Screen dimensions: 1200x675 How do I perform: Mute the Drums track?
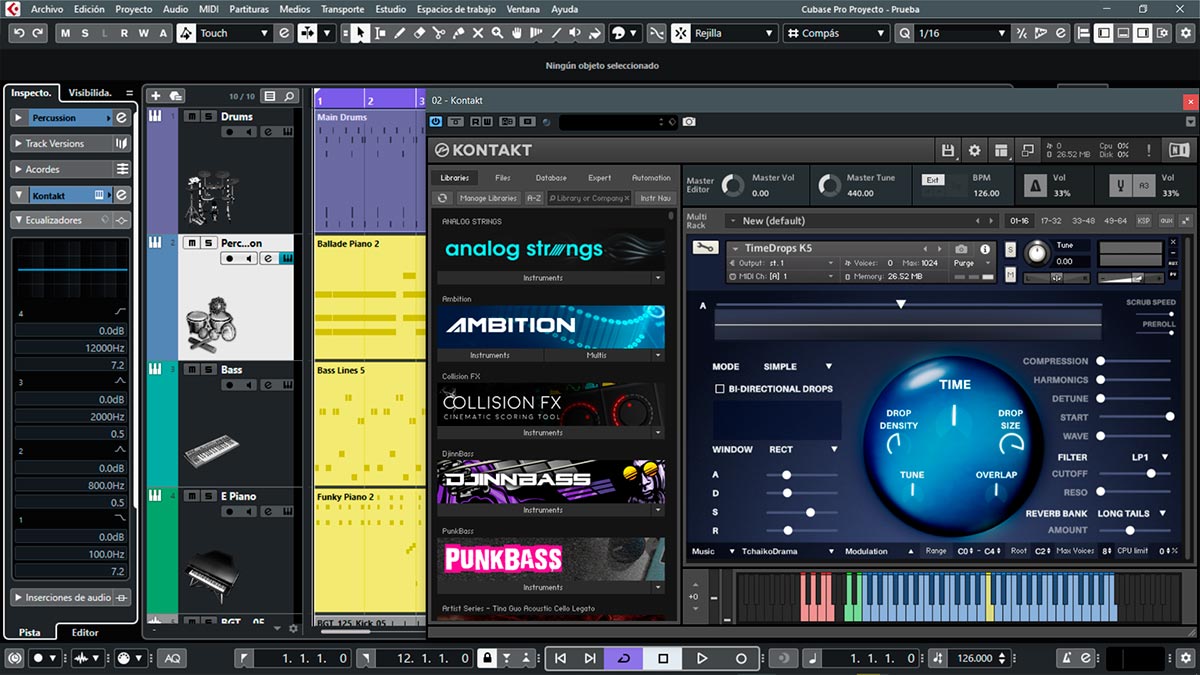pyautogui.click(x=191, y=116)
